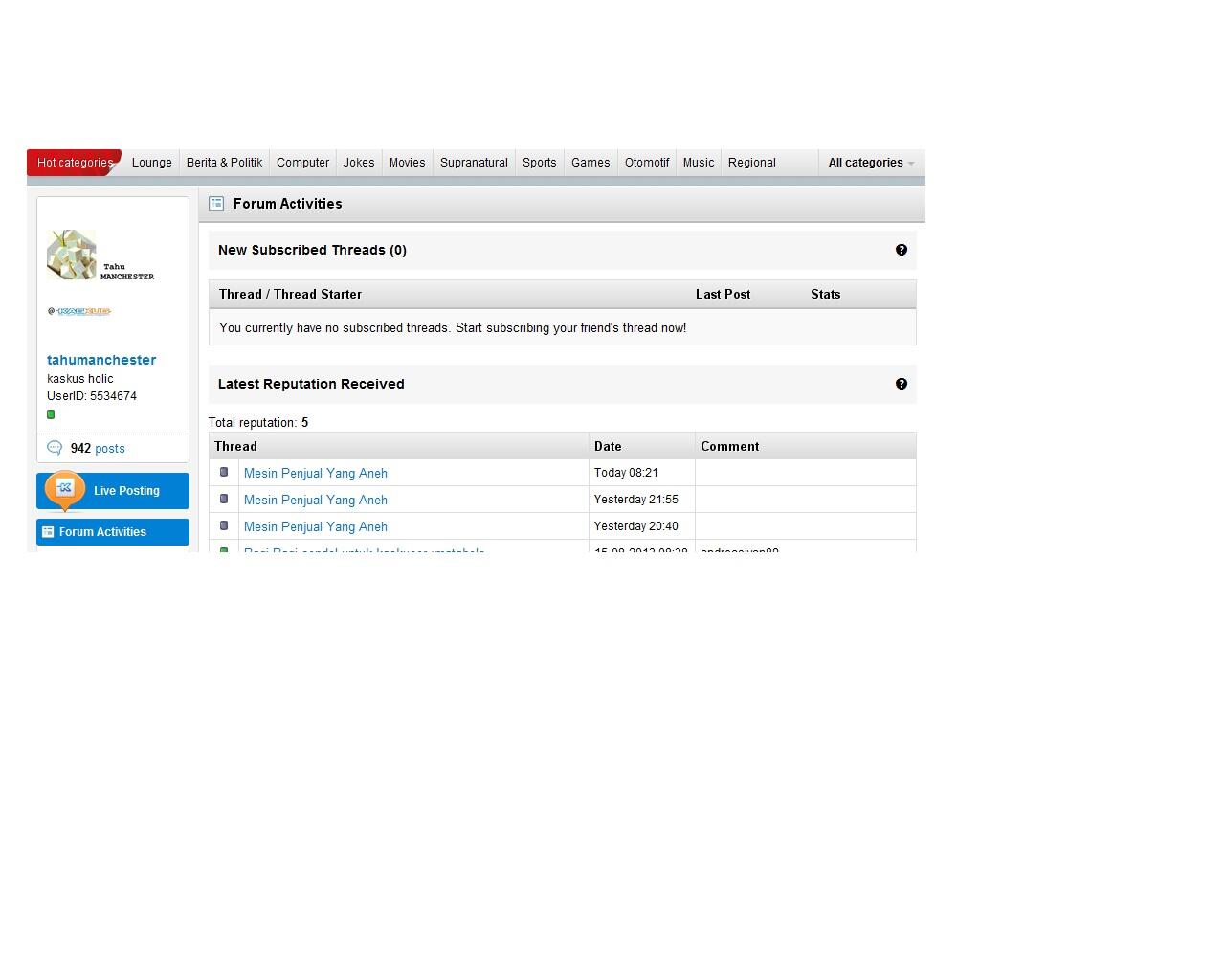Click reputation icon in Today 08:21 row
Image resolution: width=1225 pixels, height=980 pixels.
[x=224, y=472]
